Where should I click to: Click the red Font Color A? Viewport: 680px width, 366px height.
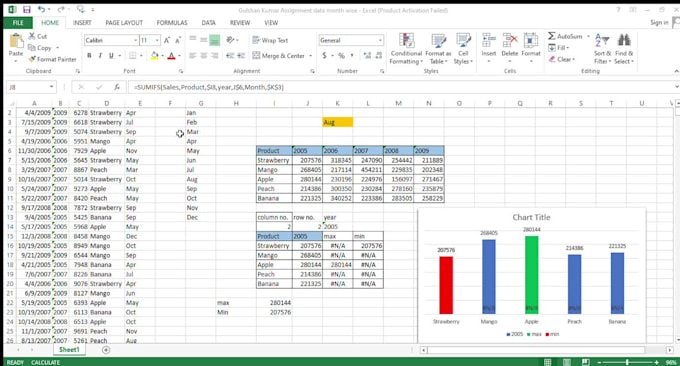[171, 56]
